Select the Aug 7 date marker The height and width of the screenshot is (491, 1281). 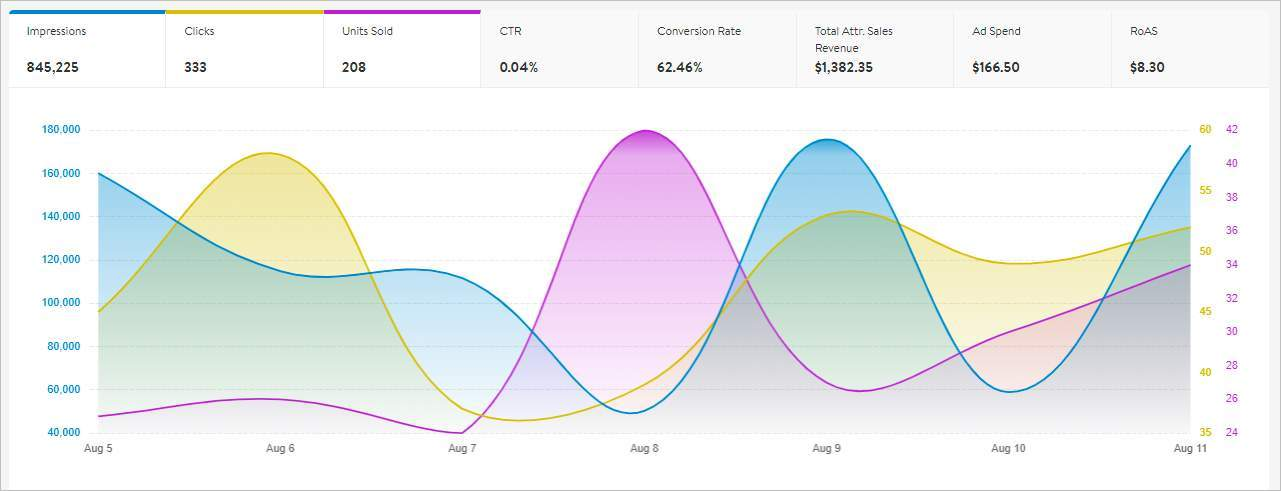(462, 449)
